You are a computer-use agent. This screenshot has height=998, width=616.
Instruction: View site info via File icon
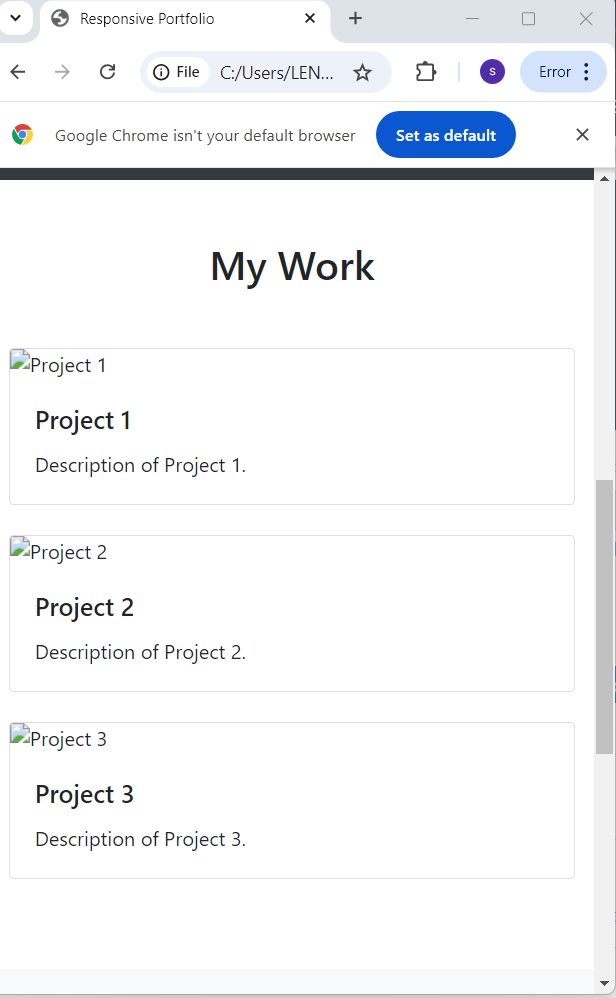click(x=177, y=72)
